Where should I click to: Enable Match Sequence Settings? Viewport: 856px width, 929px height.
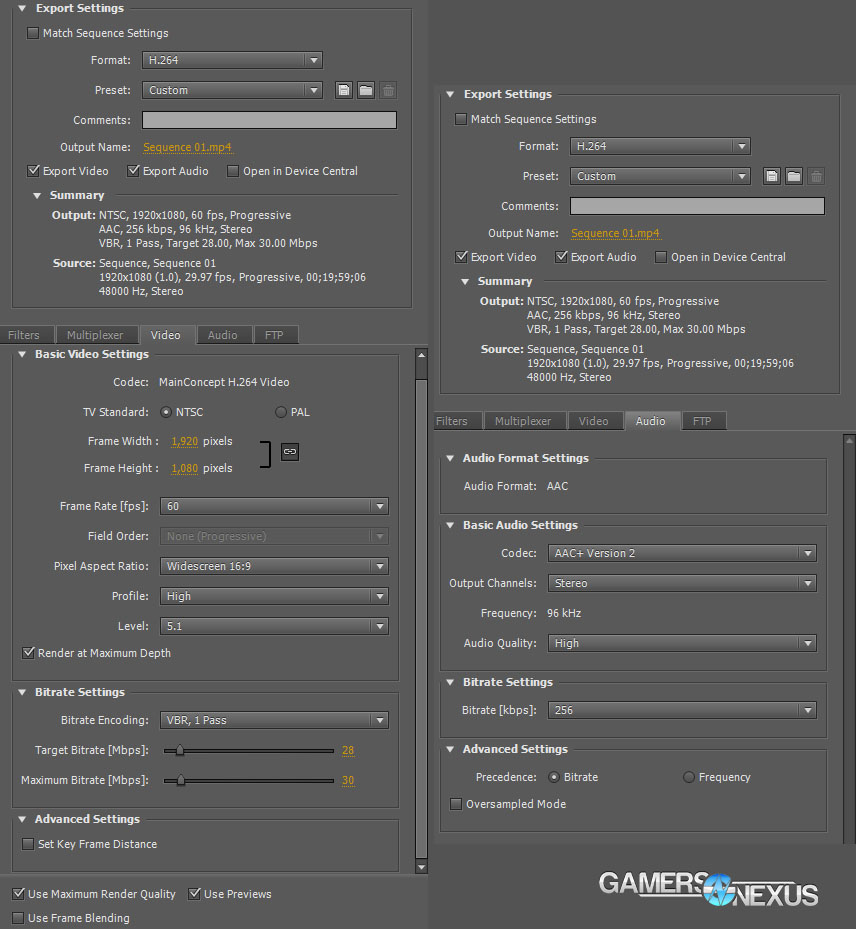pos(33,33)
